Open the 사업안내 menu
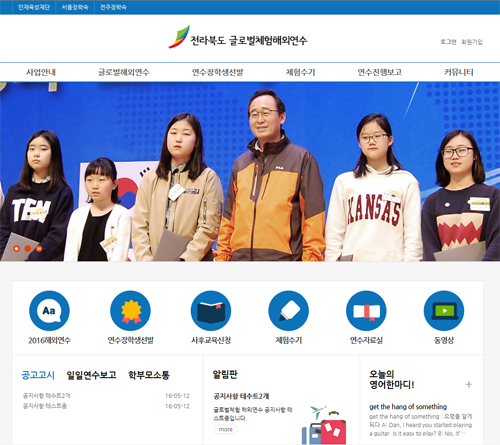 point(41,72)
